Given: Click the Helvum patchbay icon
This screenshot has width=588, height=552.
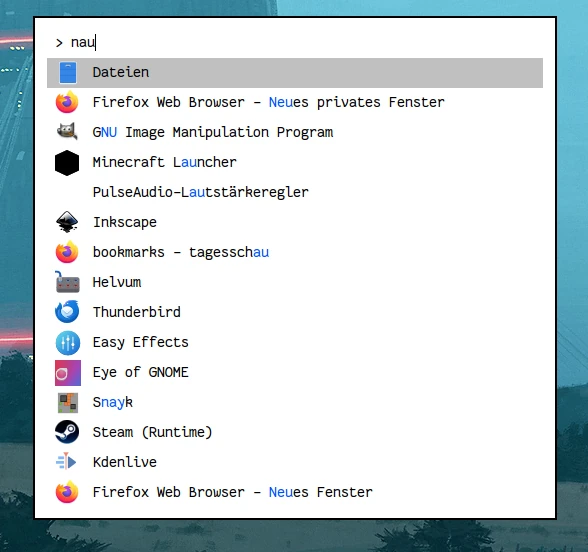Looking at the screenshot, I should point(68,282).
